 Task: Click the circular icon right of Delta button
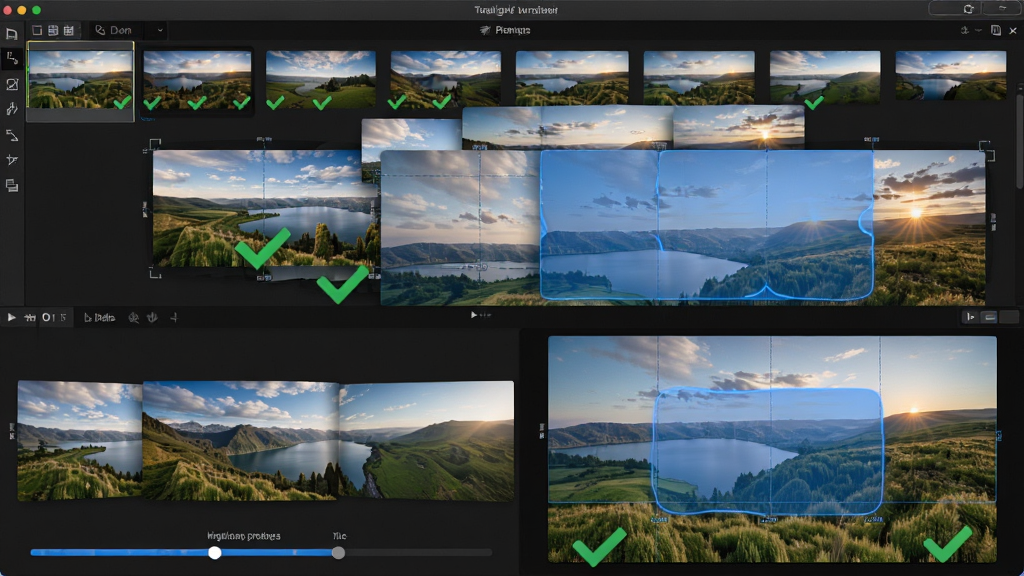point(133,317)
